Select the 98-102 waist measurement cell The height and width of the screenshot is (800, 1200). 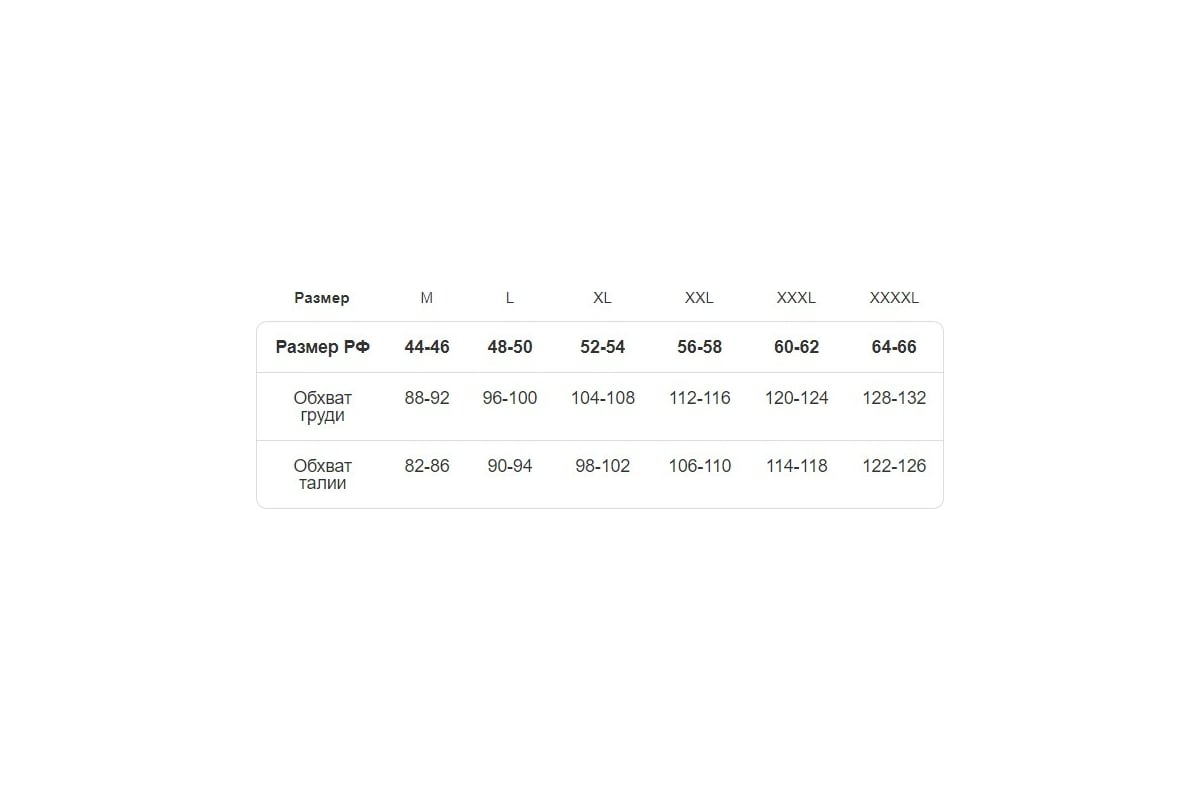[602, 466]
